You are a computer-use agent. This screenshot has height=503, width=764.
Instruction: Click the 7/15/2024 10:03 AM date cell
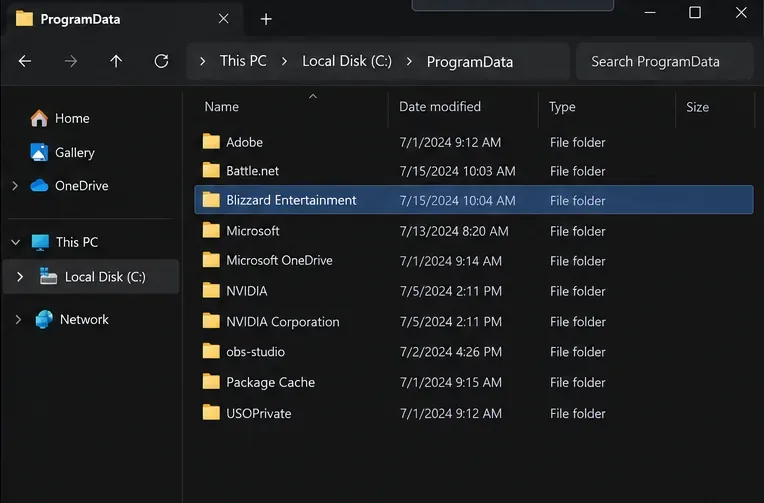click(458, 171)
